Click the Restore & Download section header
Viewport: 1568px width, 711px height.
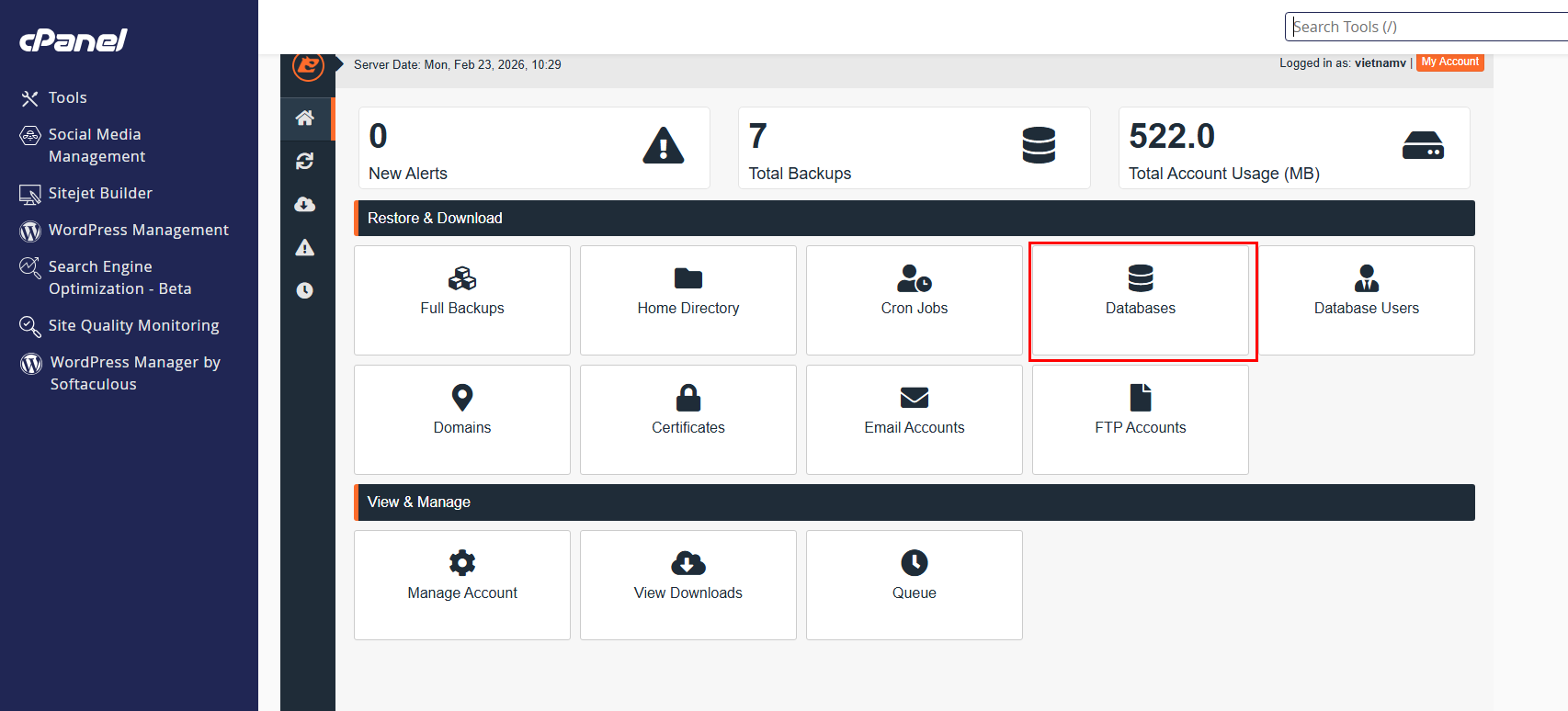(x=915, y=218)
